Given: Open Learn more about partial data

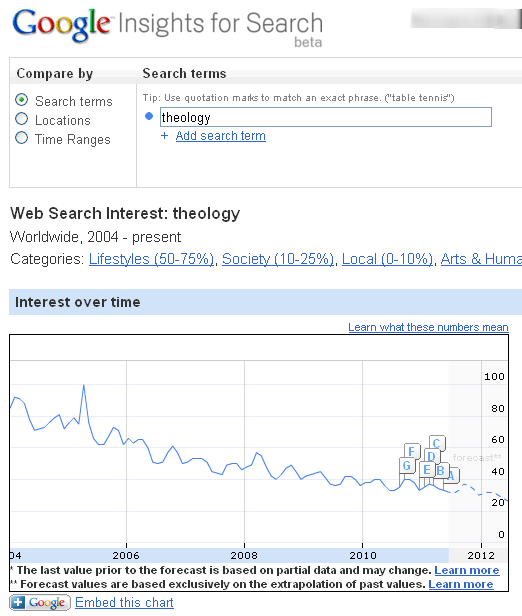Looking at the screenshot, I should pos(467,570).
